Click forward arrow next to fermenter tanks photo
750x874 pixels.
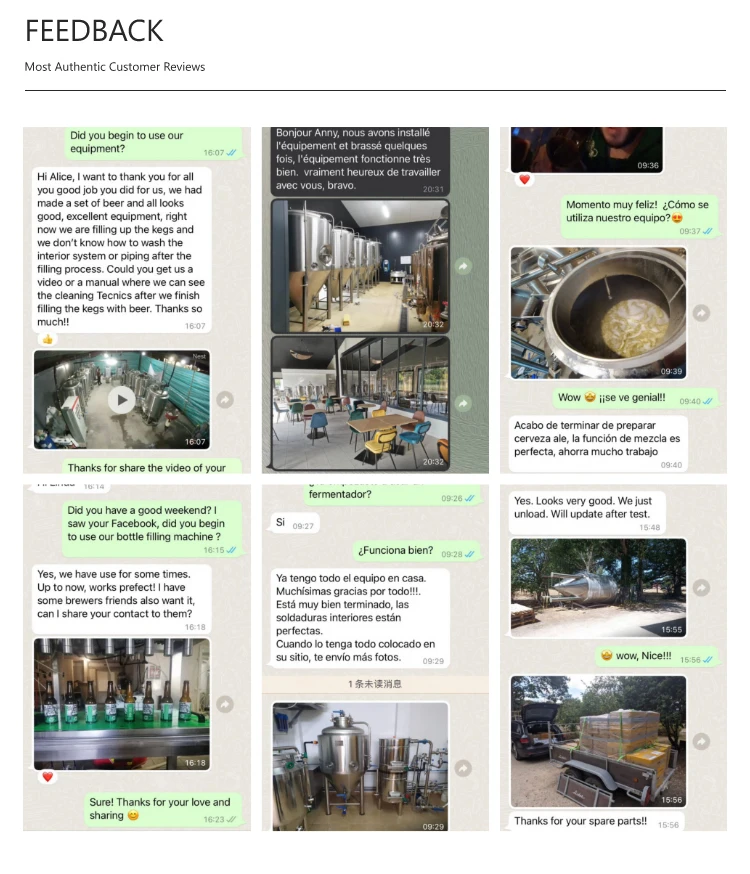click(463, 266)
